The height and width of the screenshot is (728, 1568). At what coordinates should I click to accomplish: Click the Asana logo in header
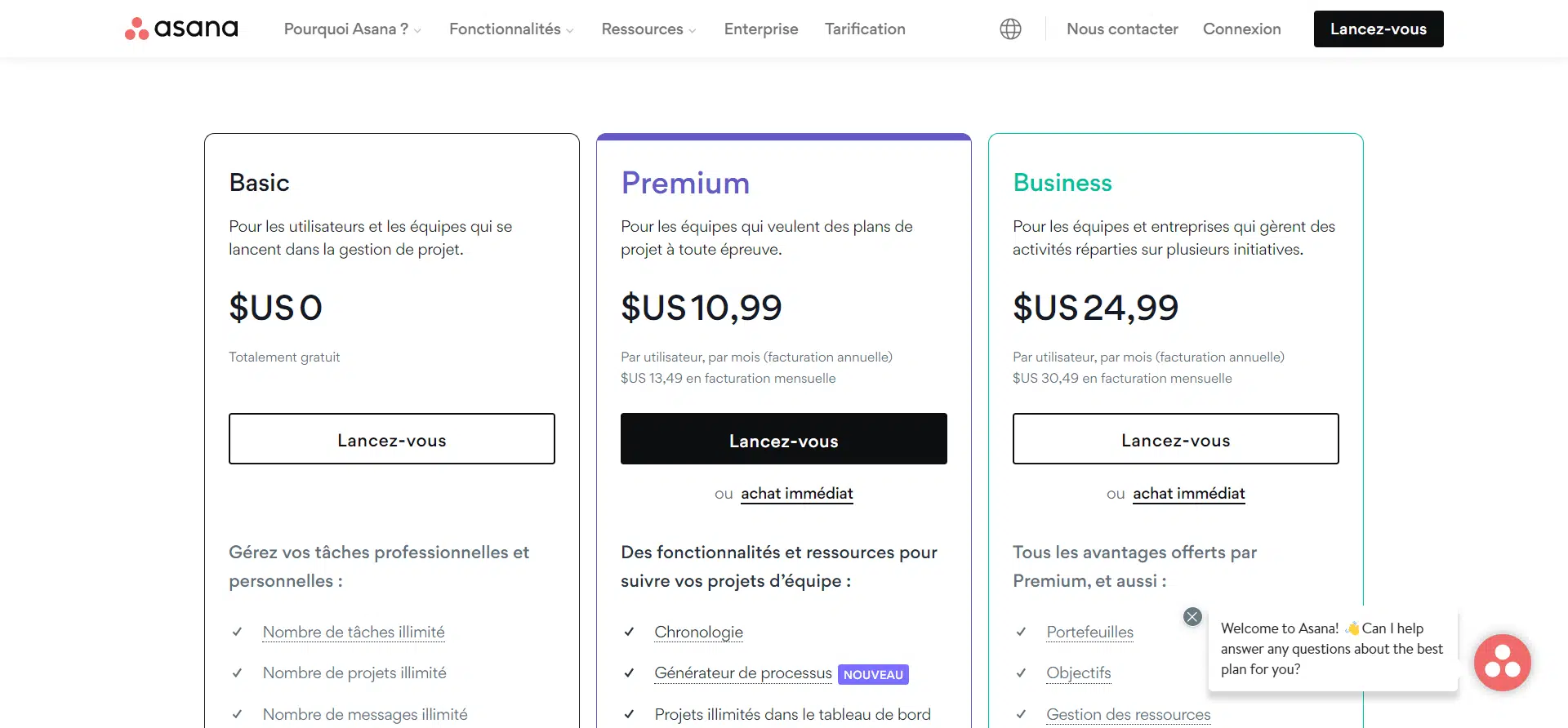click(x=181, y=29)
